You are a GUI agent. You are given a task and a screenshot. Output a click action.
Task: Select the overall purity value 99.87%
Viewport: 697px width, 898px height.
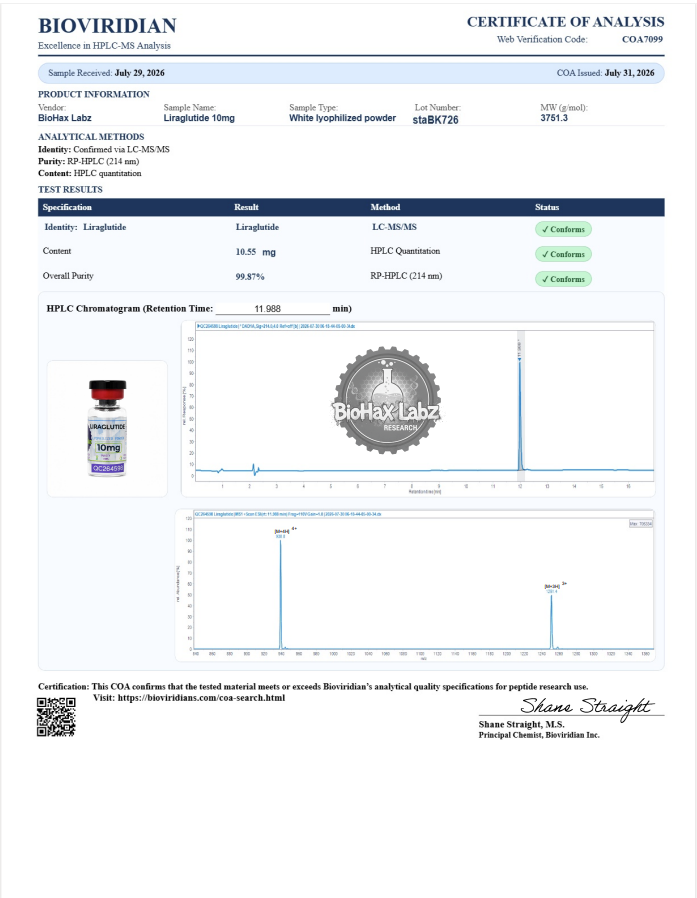250,277
